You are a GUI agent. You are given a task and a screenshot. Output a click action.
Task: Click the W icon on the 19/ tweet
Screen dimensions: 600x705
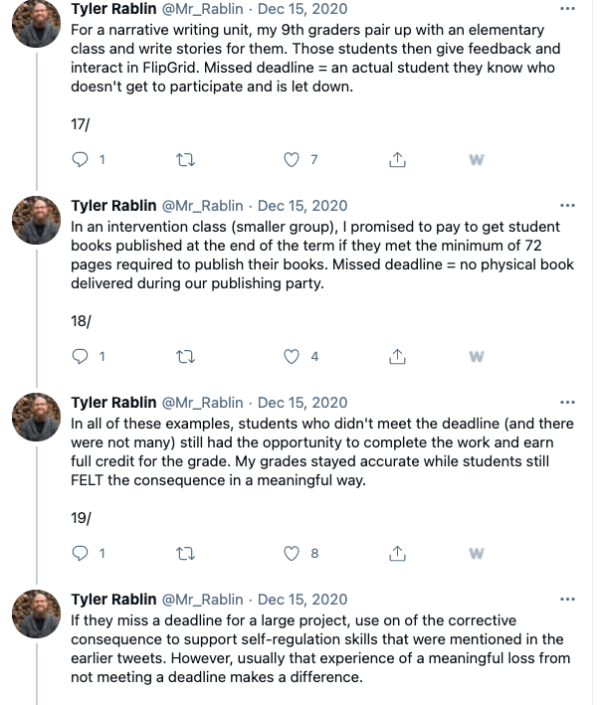477,553
